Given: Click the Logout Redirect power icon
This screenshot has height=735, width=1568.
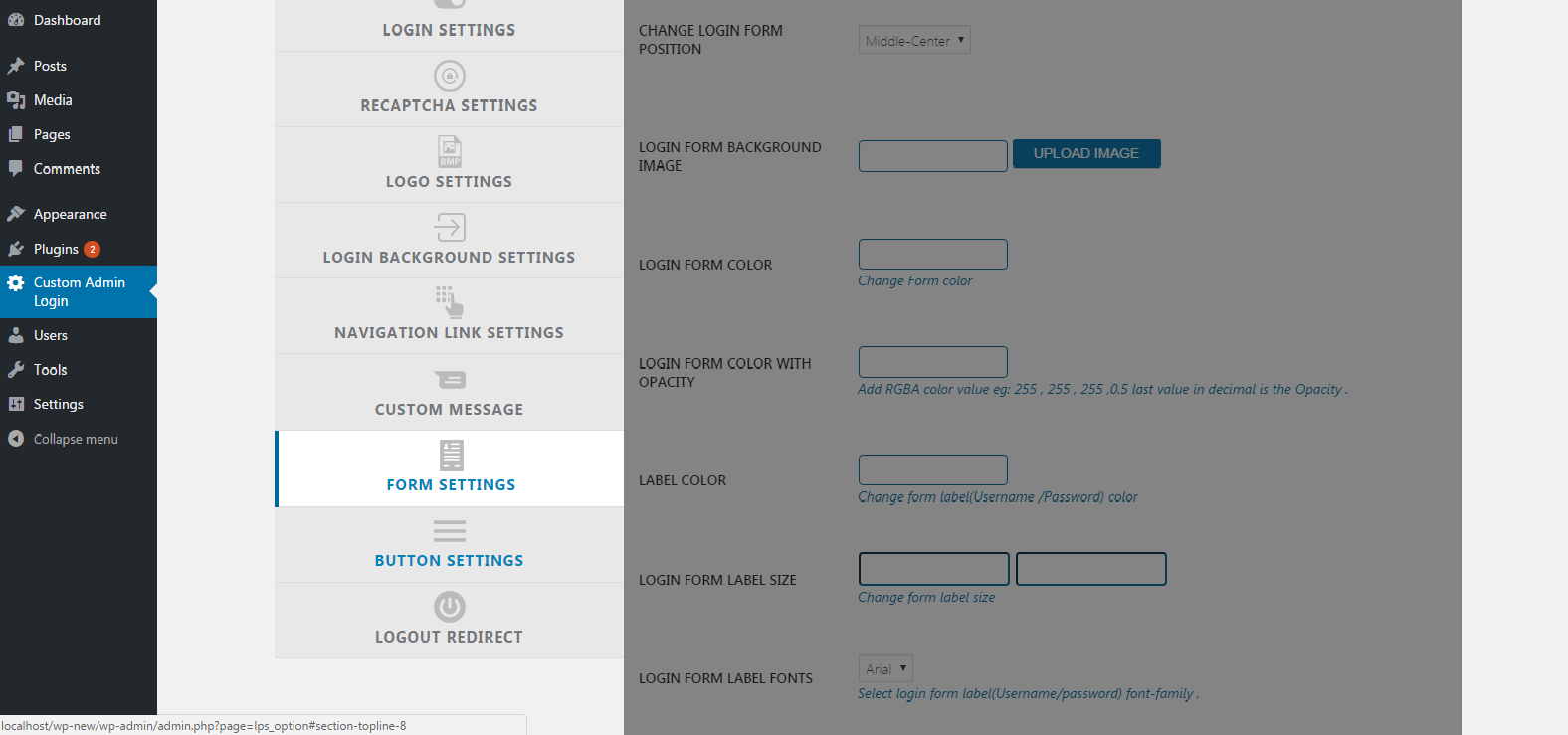Looking at the screenshot, I should pyautogui.click(x=449, y=606).
